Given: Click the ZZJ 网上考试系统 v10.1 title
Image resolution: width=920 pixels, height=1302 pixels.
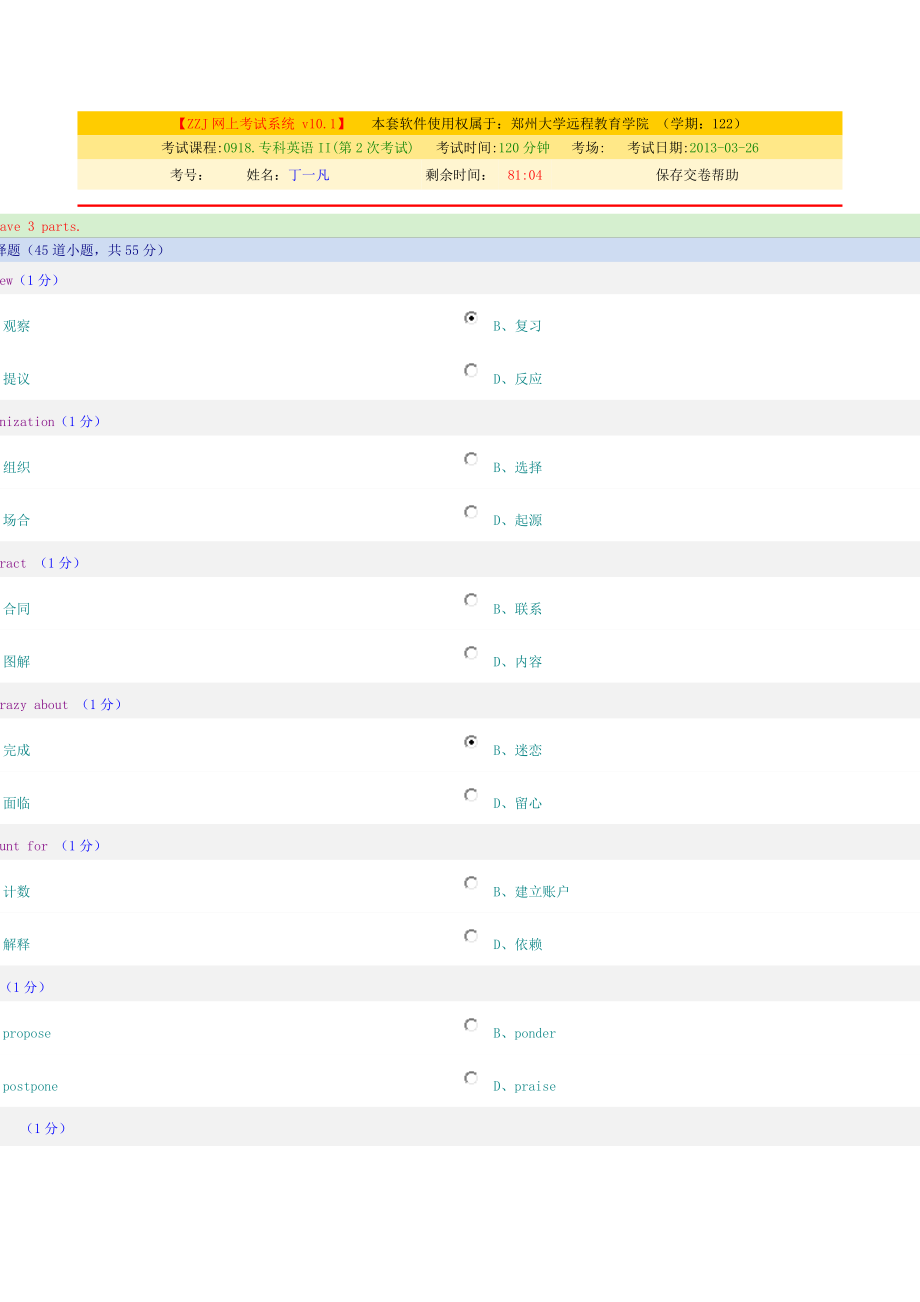Looking at the screenshot, I should point(262,124).
